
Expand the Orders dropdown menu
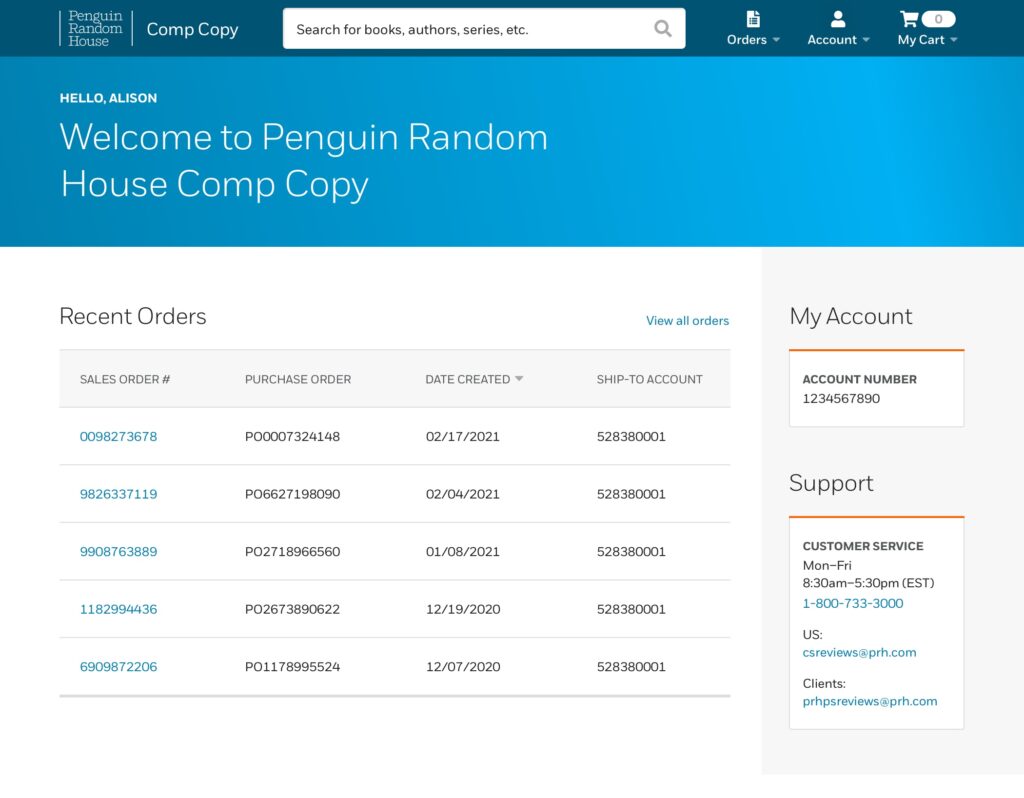point(753,40)
